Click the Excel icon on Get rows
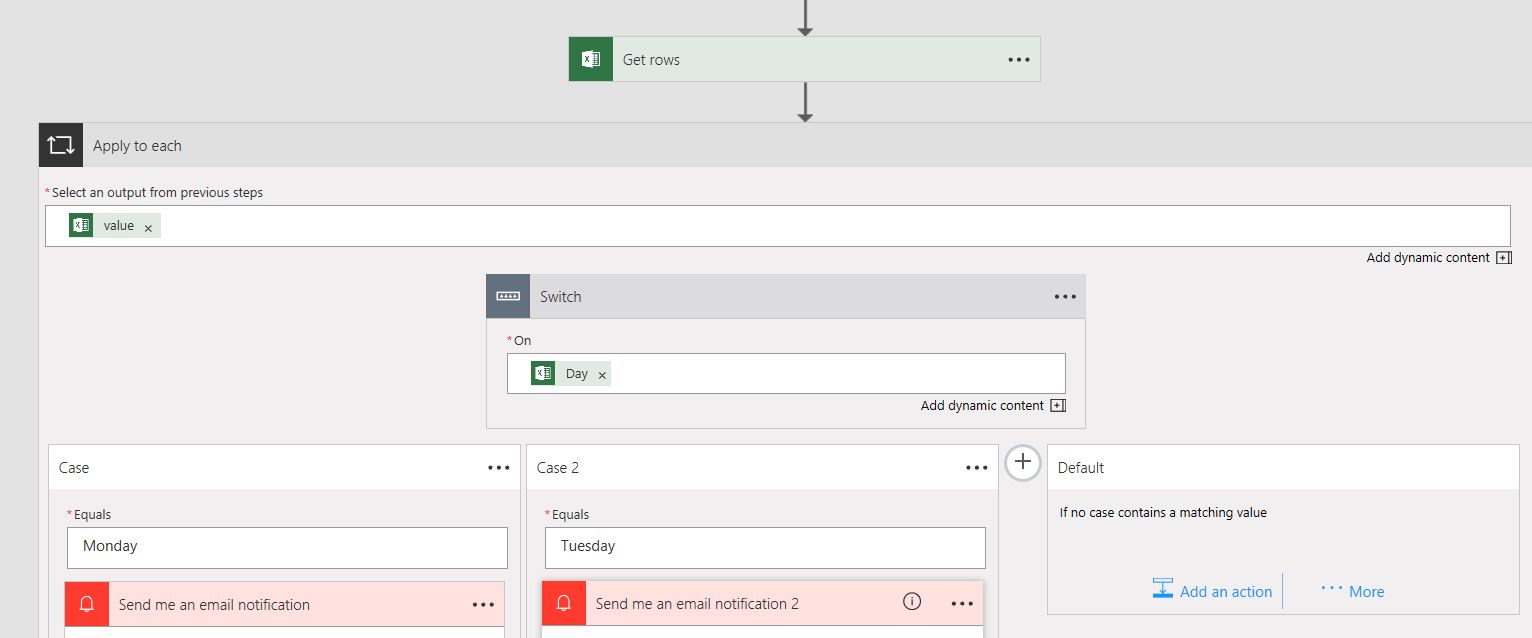The height and width of the screenshot is (638, 1532). pos(591,60)
